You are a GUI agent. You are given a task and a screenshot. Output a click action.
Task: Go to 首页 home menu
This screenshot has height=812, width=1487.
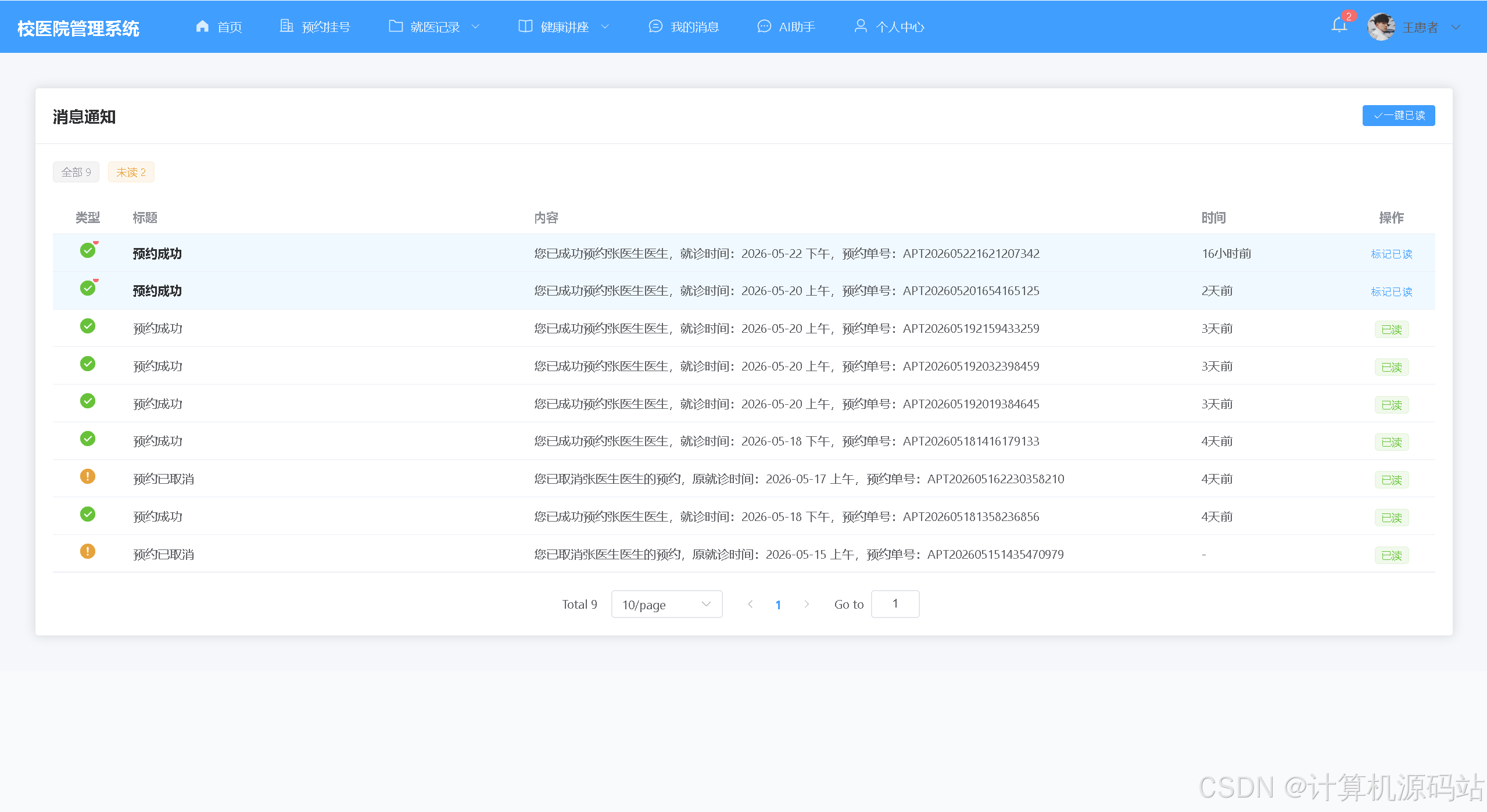[218, 27]
